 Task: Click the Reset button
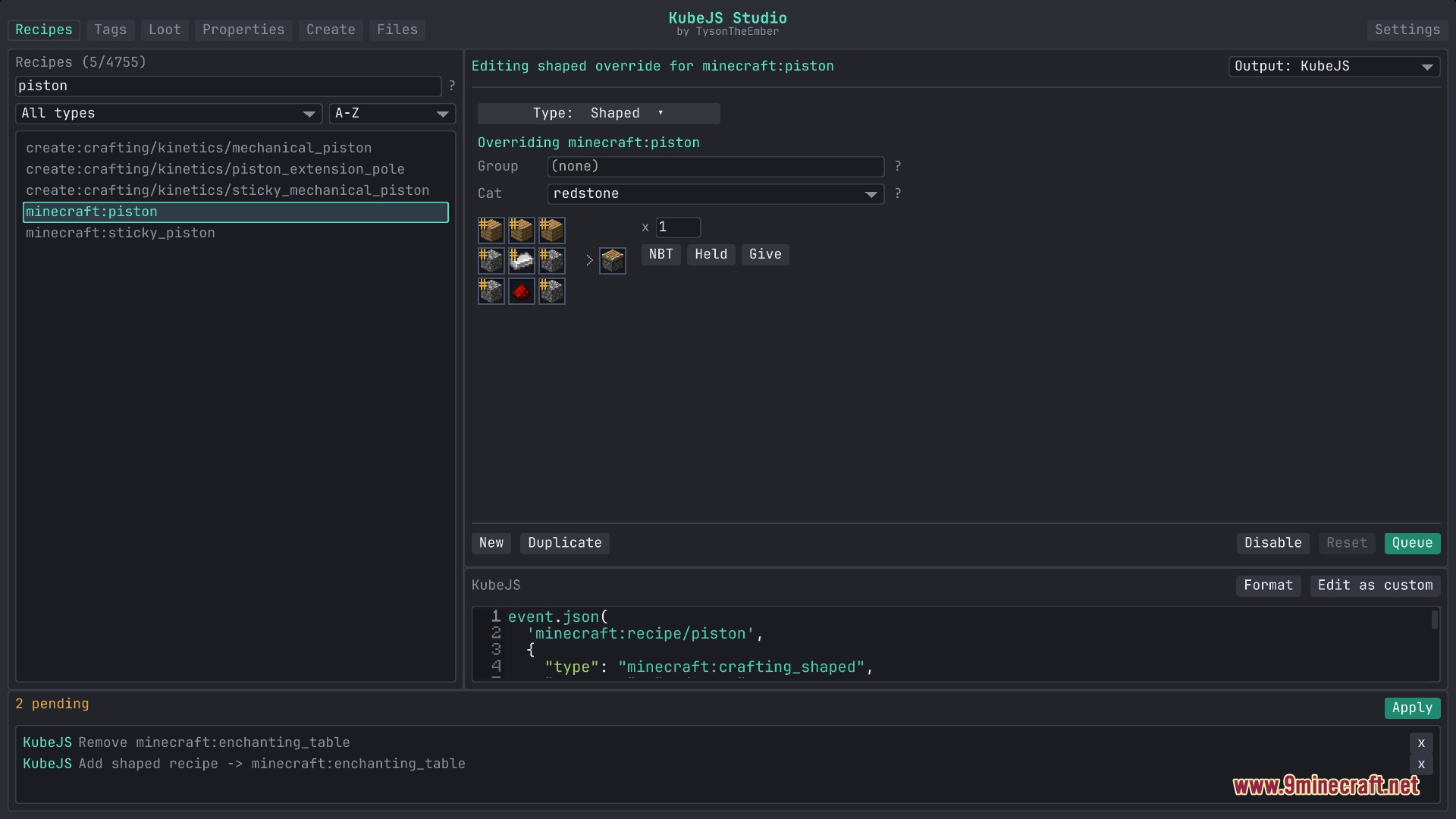point(1347,543)
